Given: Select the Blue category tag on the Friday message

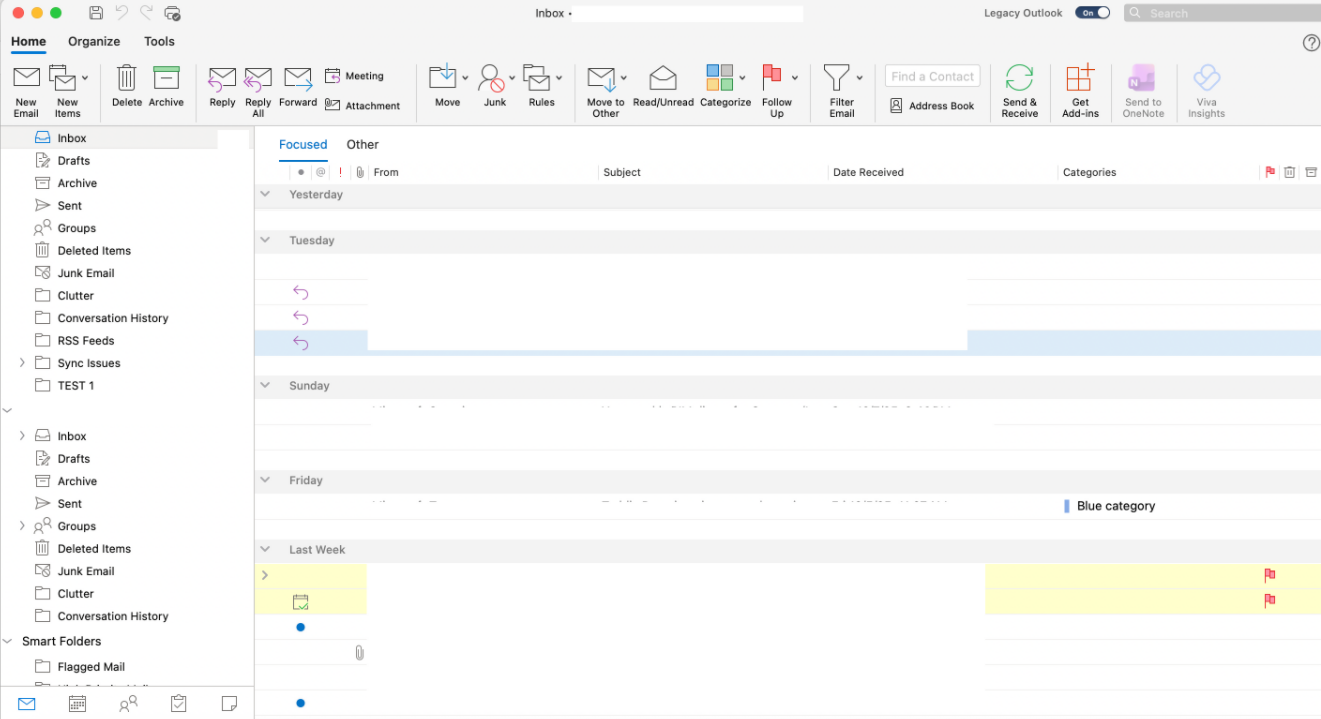Looking at the screenshot, I should click(1110, 506).
